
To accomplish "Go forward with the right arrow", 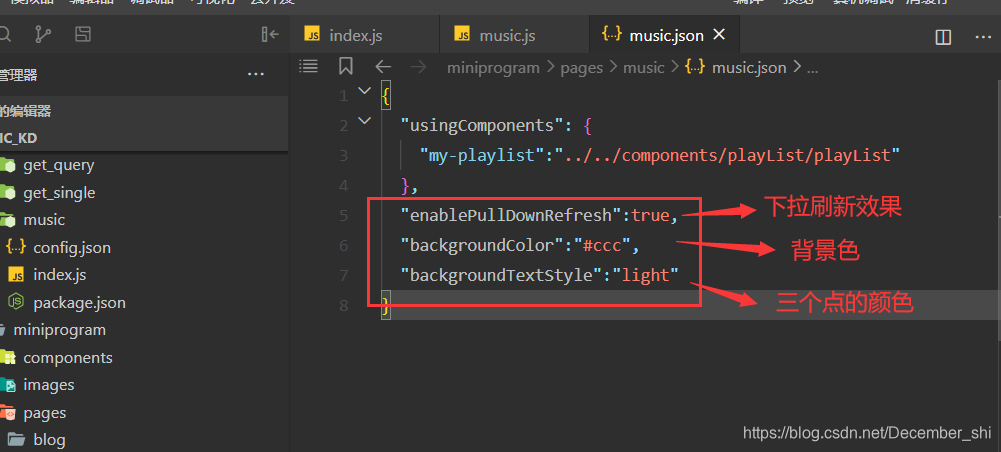I will coord(418,66).
